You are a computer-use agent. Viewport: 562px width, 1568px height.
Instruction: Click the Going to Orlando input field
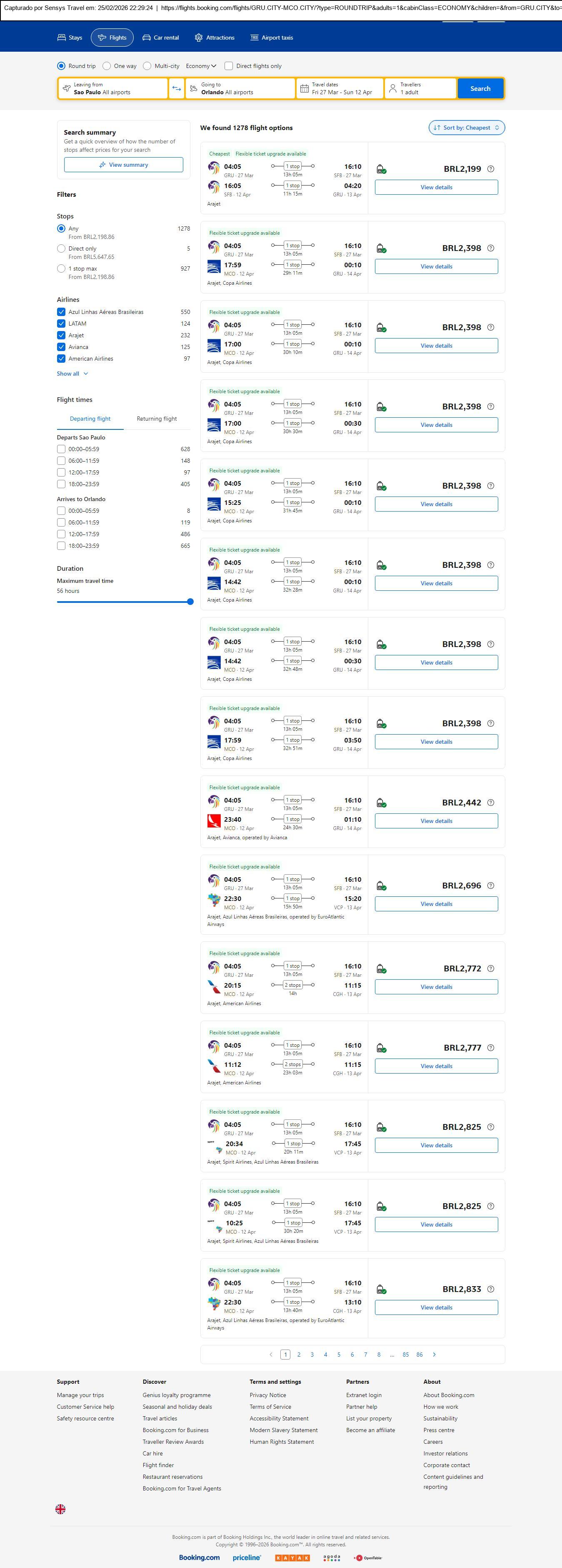click(240, 88)
